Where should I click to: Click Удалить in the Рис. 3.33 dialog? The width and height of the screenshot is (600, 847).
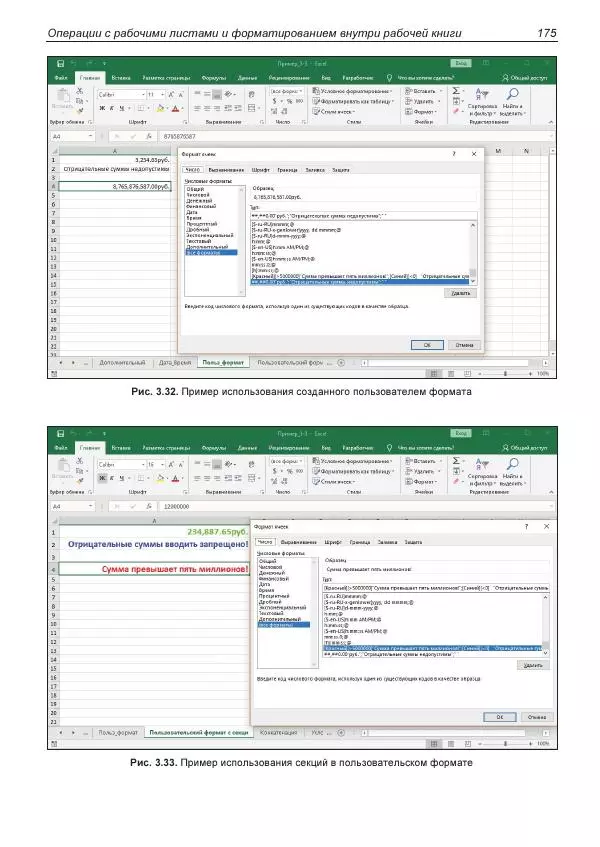[533, 665]
